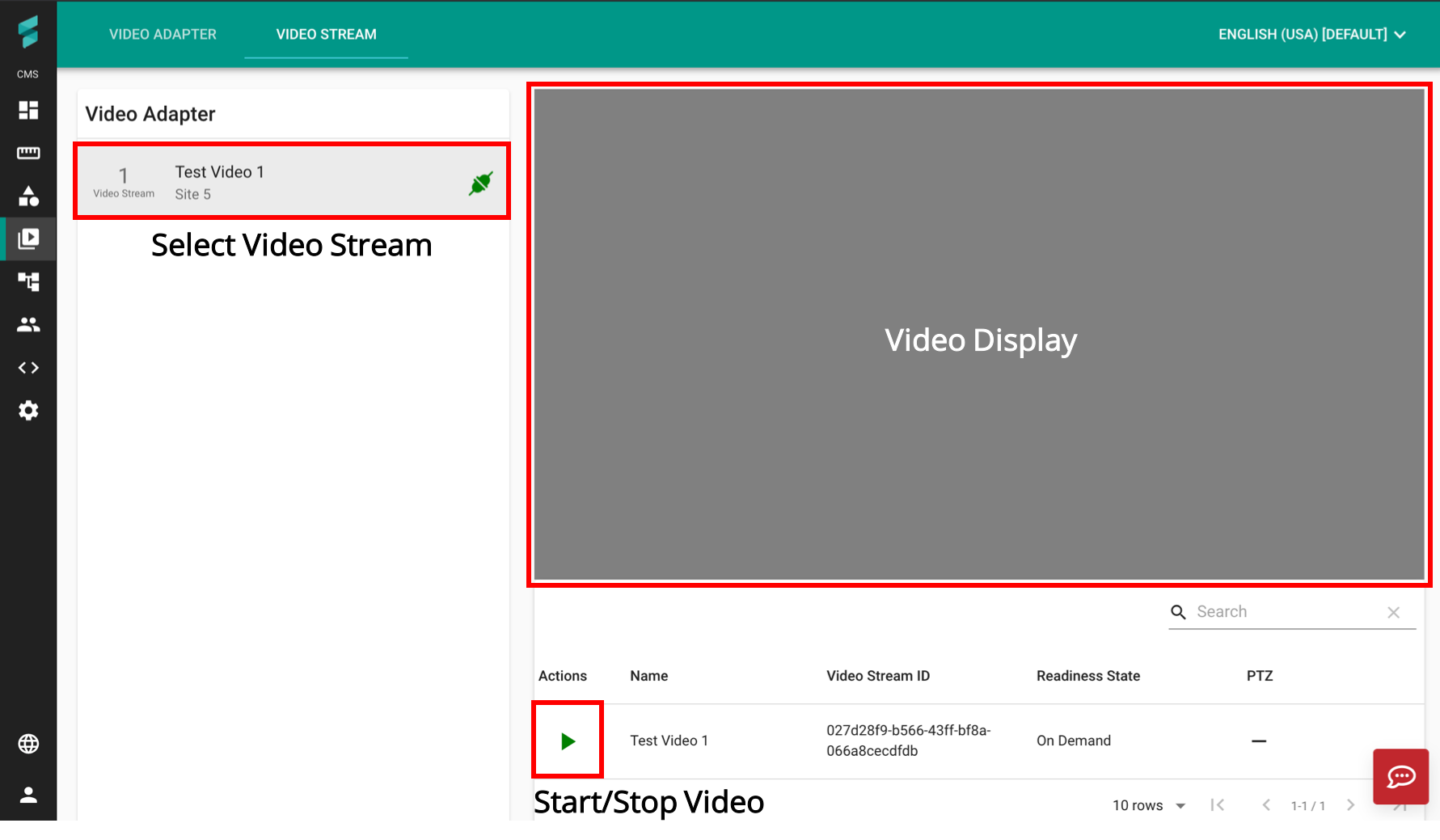Viewport: 1440px width, 840px height.
Task: Sort by the Name column header
Action: pyautogui.click(x=648, y=676)
